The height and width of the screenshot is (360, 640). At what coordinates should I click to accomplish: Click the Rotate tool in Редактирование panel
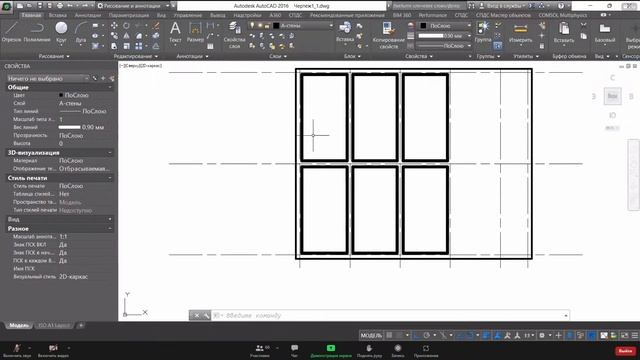click(127, 26)
